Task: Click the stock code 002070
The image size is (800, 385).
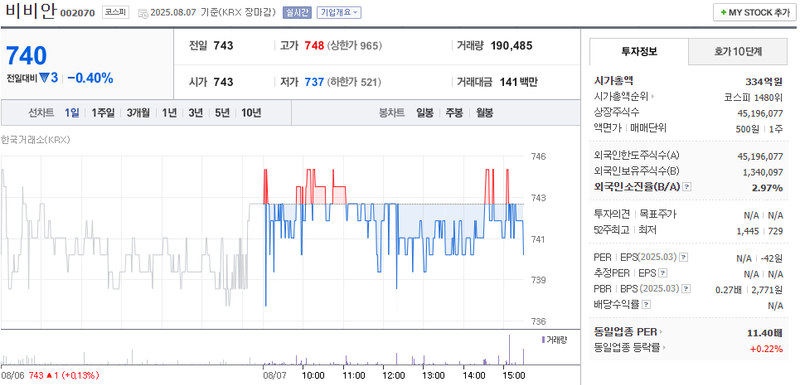Action: point(78,13)
